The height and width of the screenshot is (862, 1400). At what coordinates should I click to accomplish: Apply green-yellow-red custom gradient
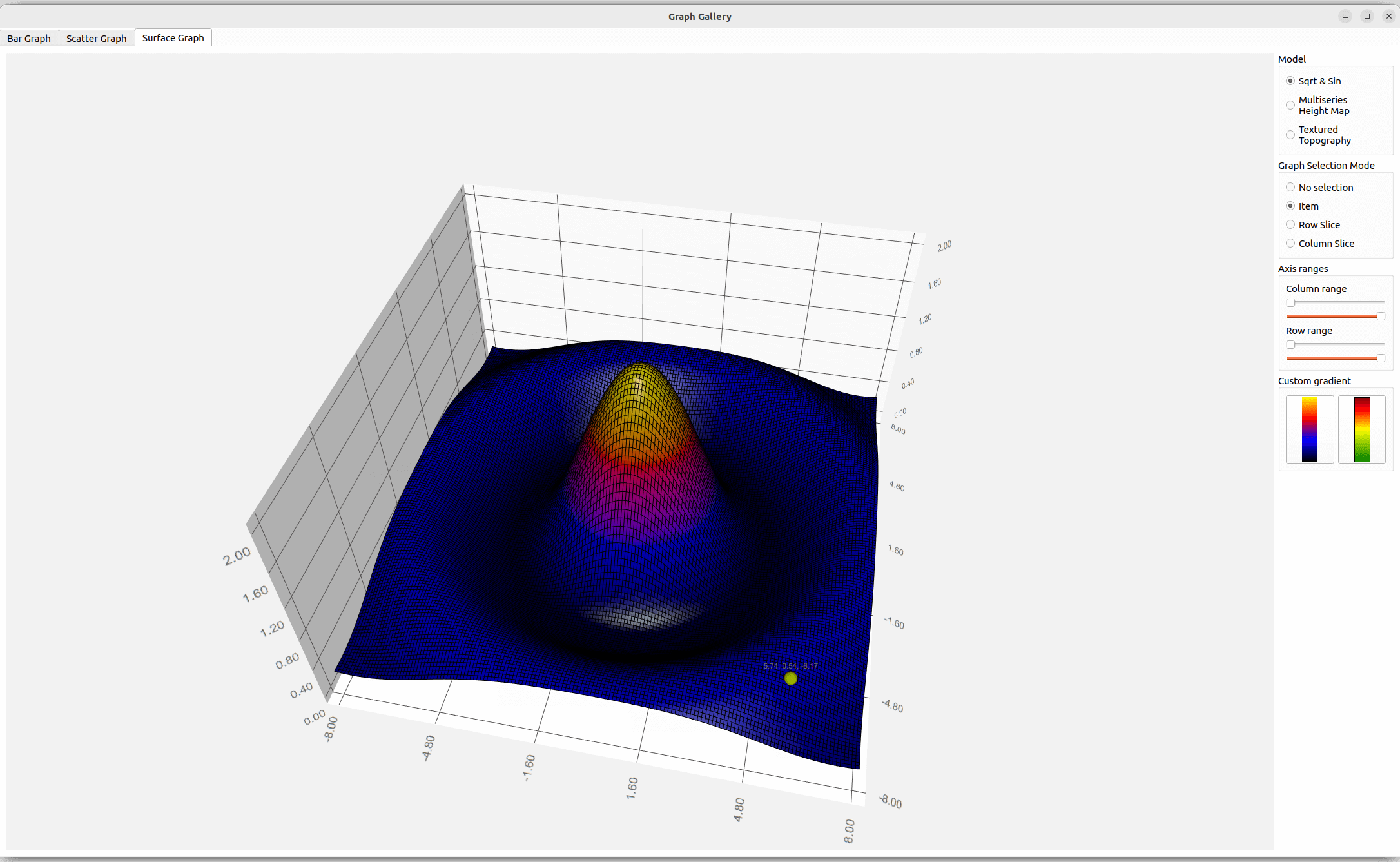pos(1361,429)
